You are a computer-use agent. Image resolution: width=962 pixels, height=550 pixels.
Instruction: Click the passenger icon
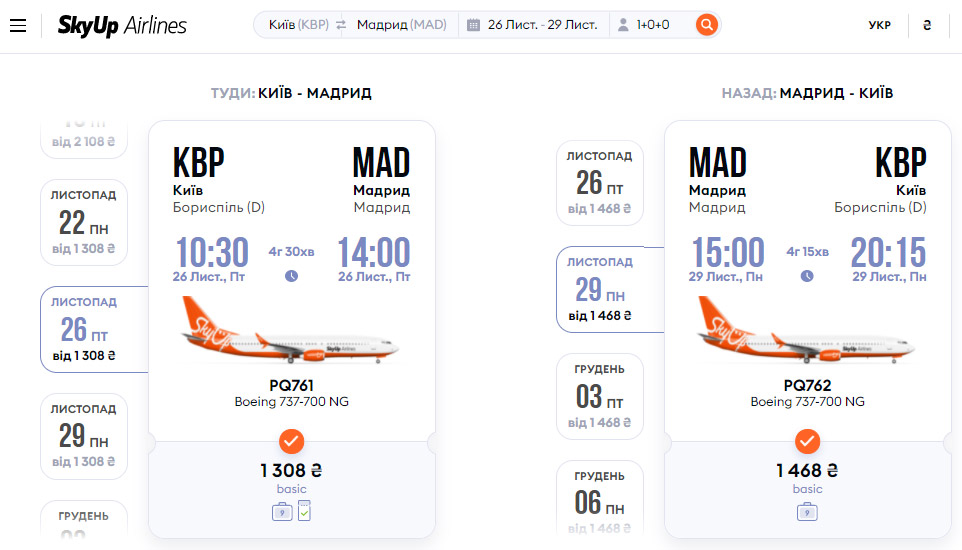click(623, 25)
